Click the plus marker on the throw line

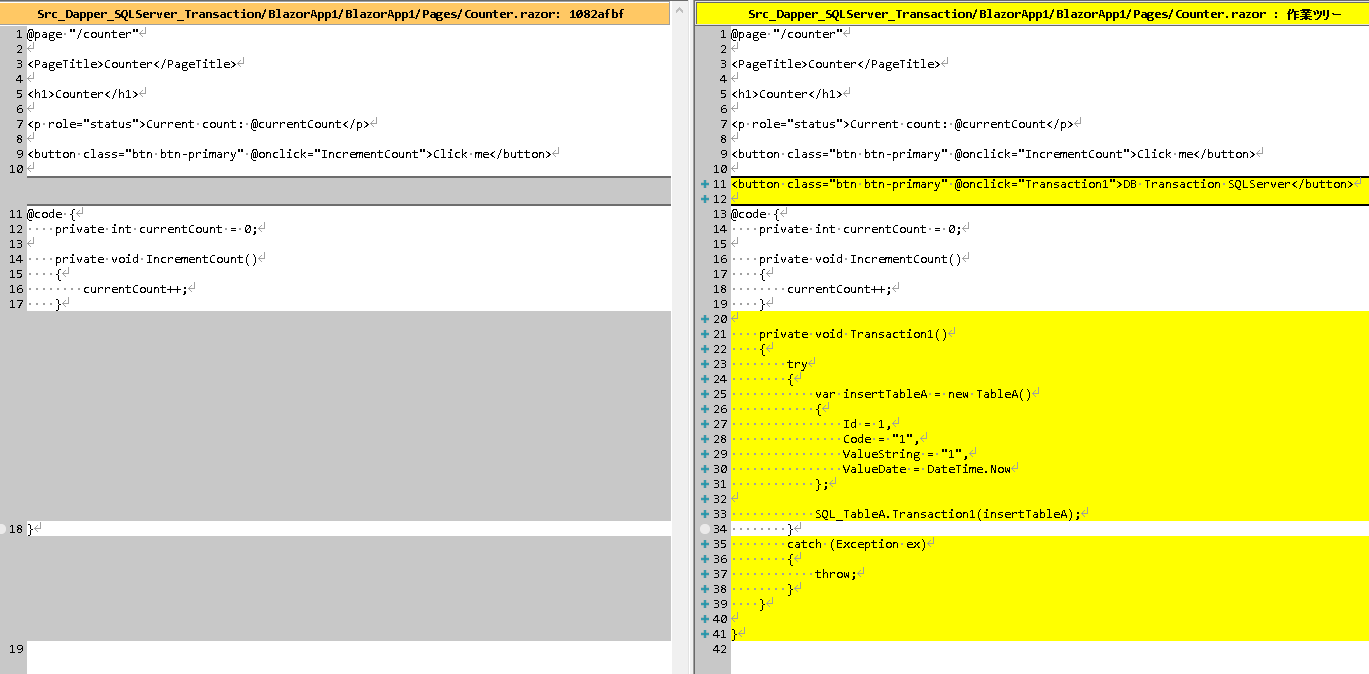706,574
